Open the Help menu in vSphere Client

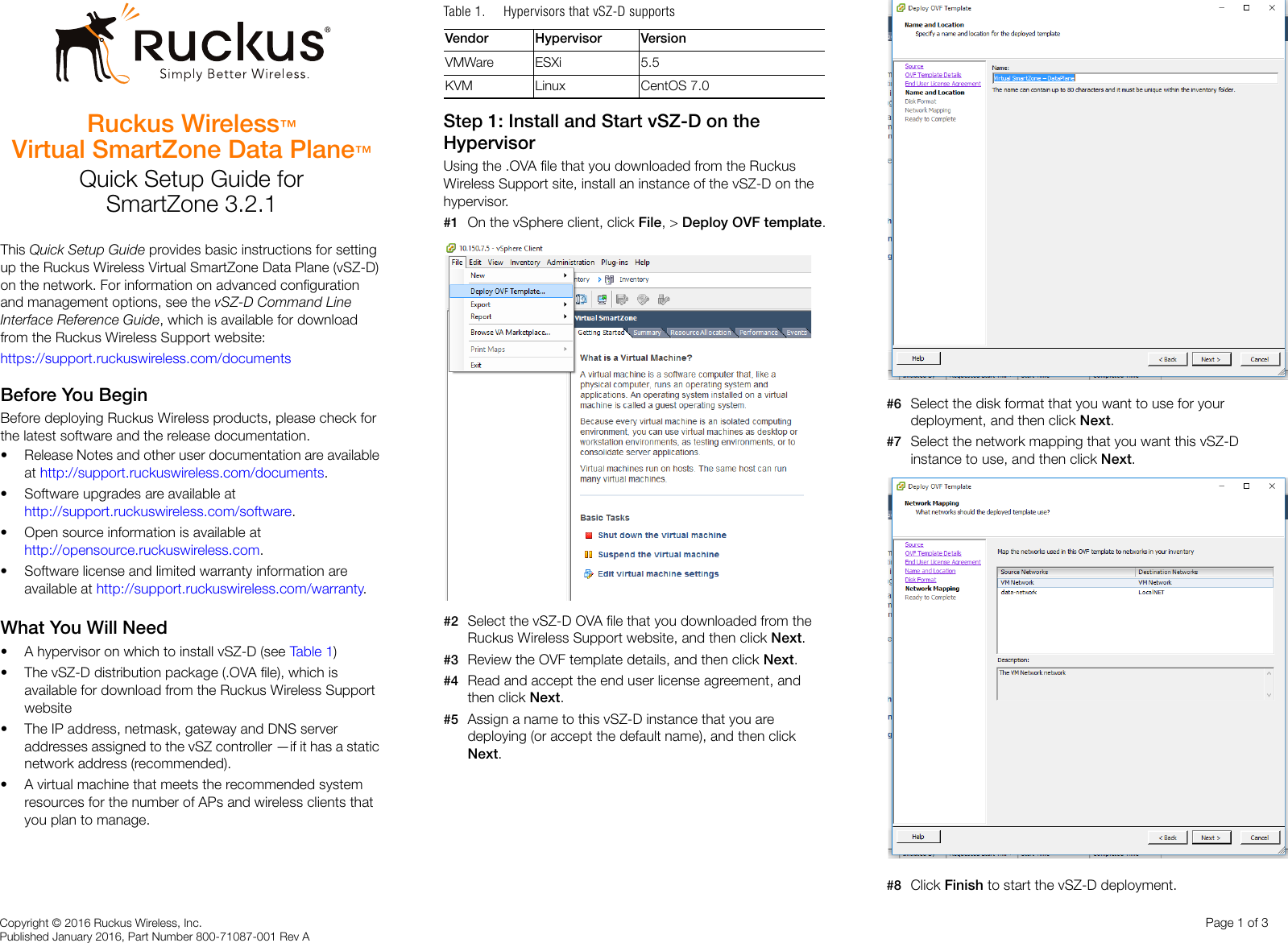point(642,263)
